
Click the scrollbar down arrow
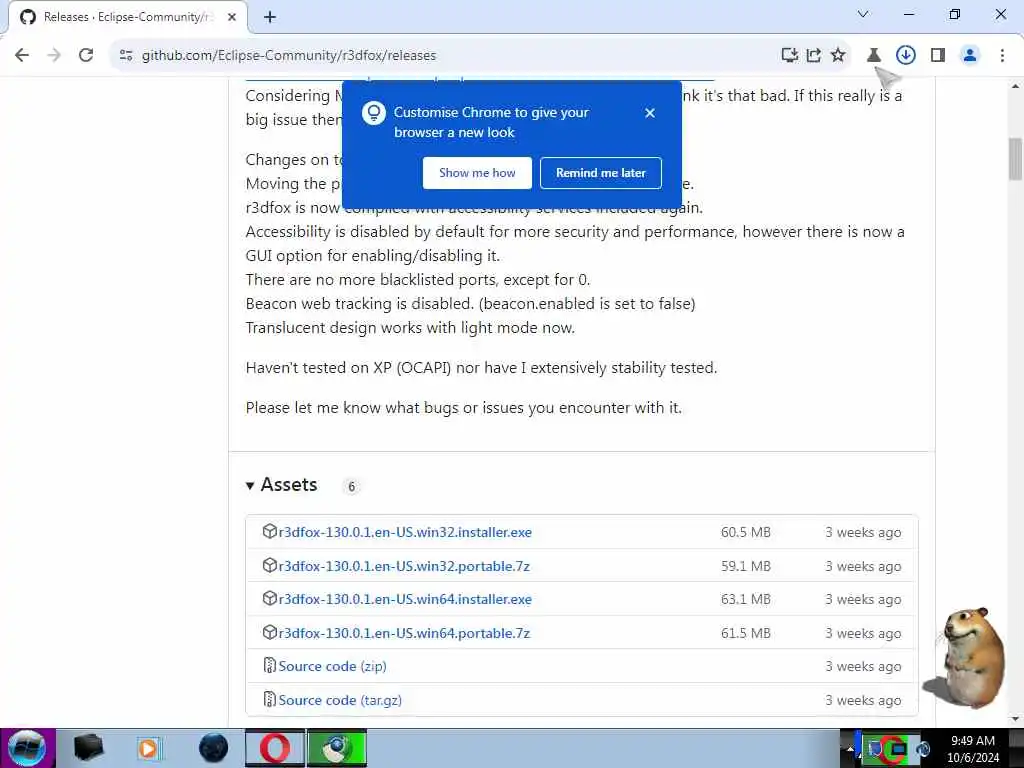pos(1015,720)
